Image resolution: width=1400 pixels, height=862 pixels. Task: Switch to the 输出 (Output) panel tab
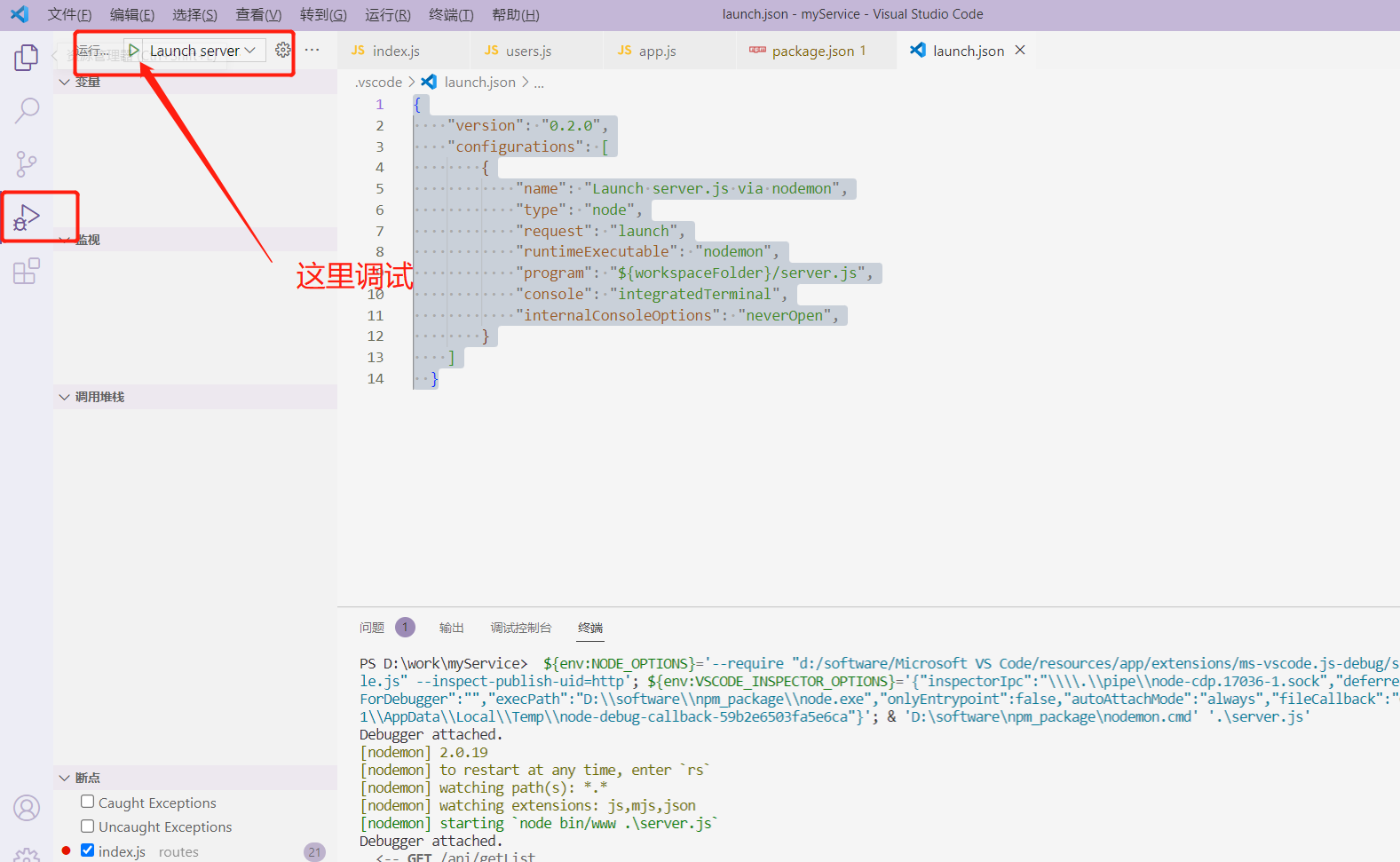tap(452, 628)
